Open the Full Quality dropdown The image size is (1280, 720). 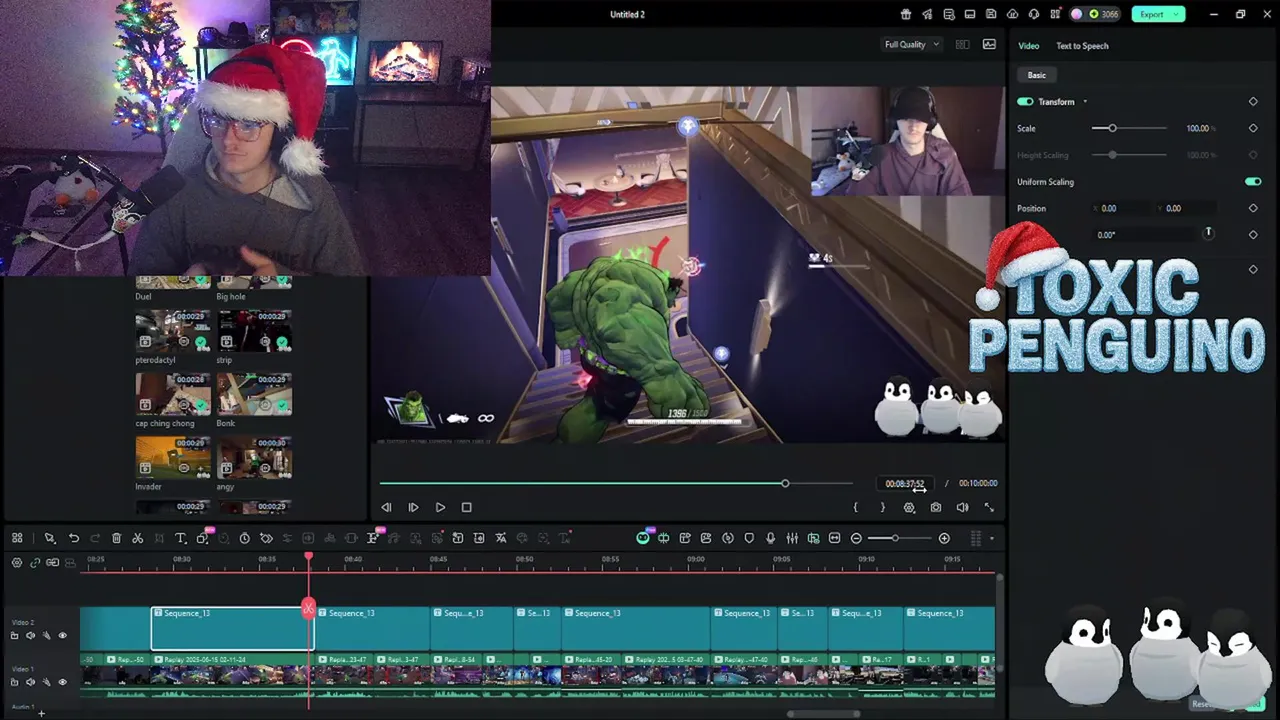(911, 44)
